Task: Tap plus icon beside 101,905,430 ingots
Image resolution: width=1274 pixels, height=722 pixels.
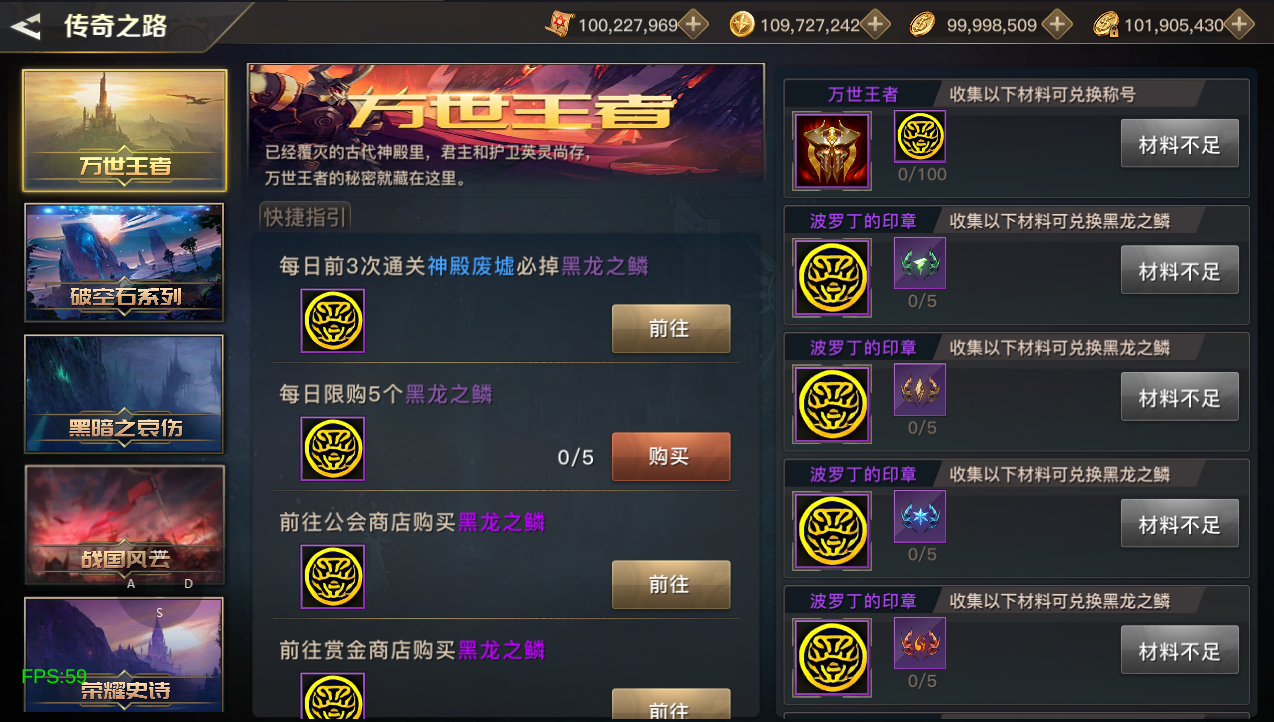Action: click(x=1239, y=25)
